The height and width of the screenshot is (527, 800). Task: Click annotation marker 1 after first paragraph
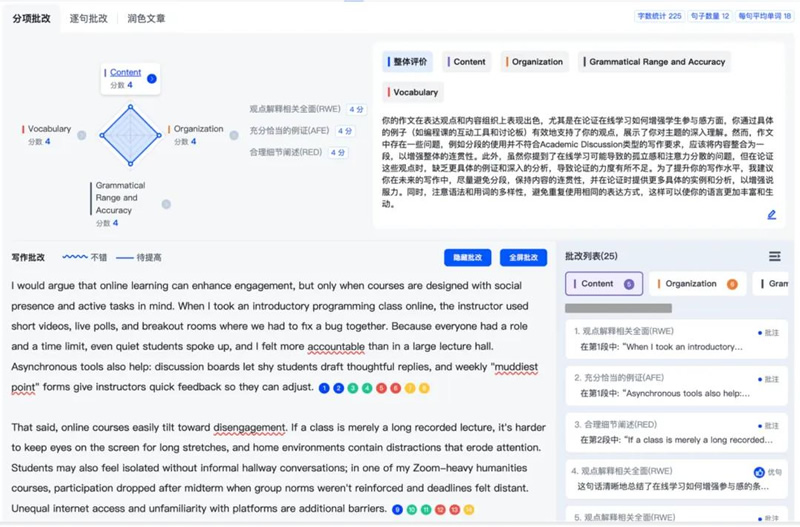point(326,388)
